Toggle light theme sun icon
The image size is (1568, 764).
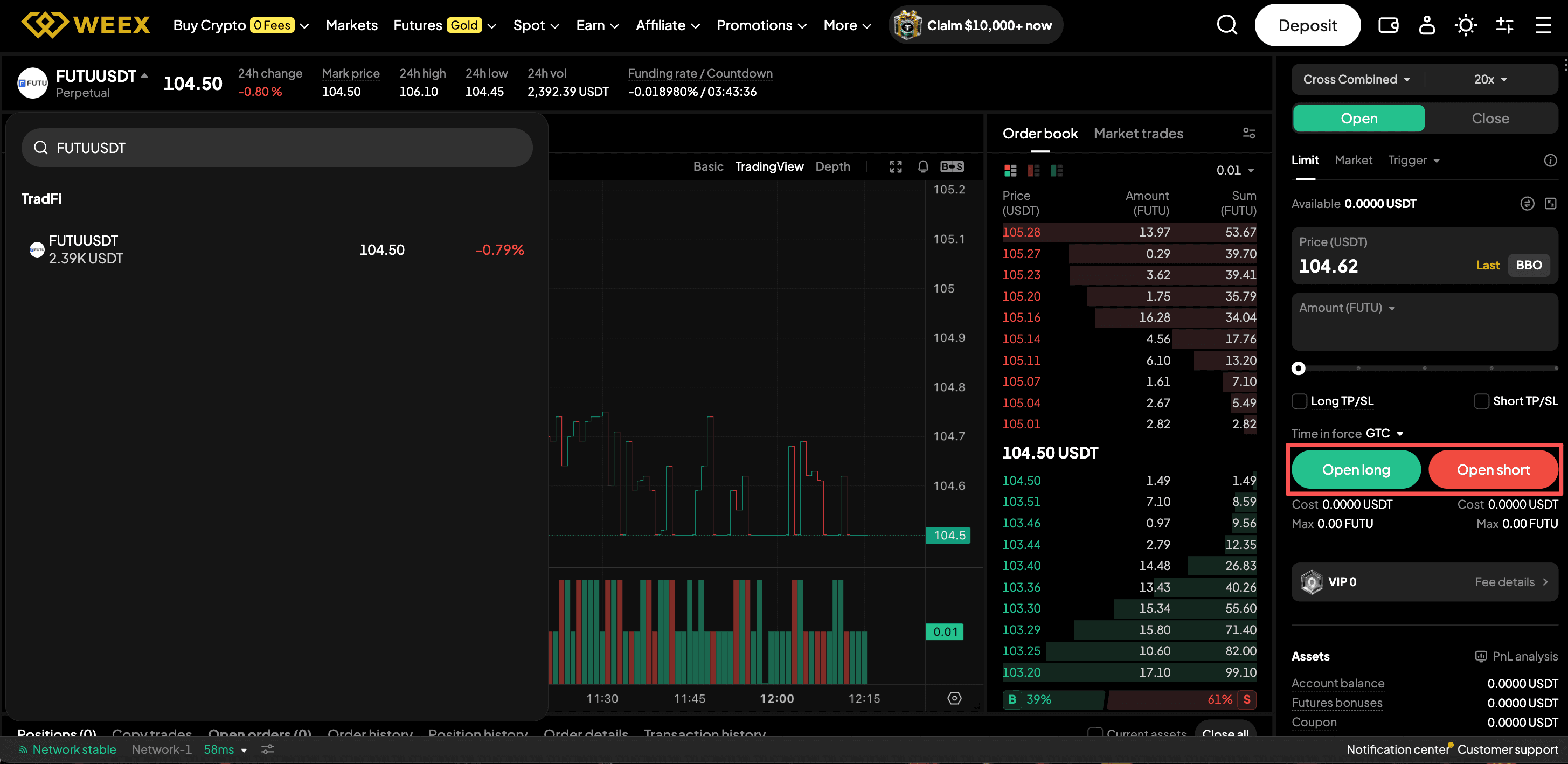pyautogui.click(x=1465, y=25)
